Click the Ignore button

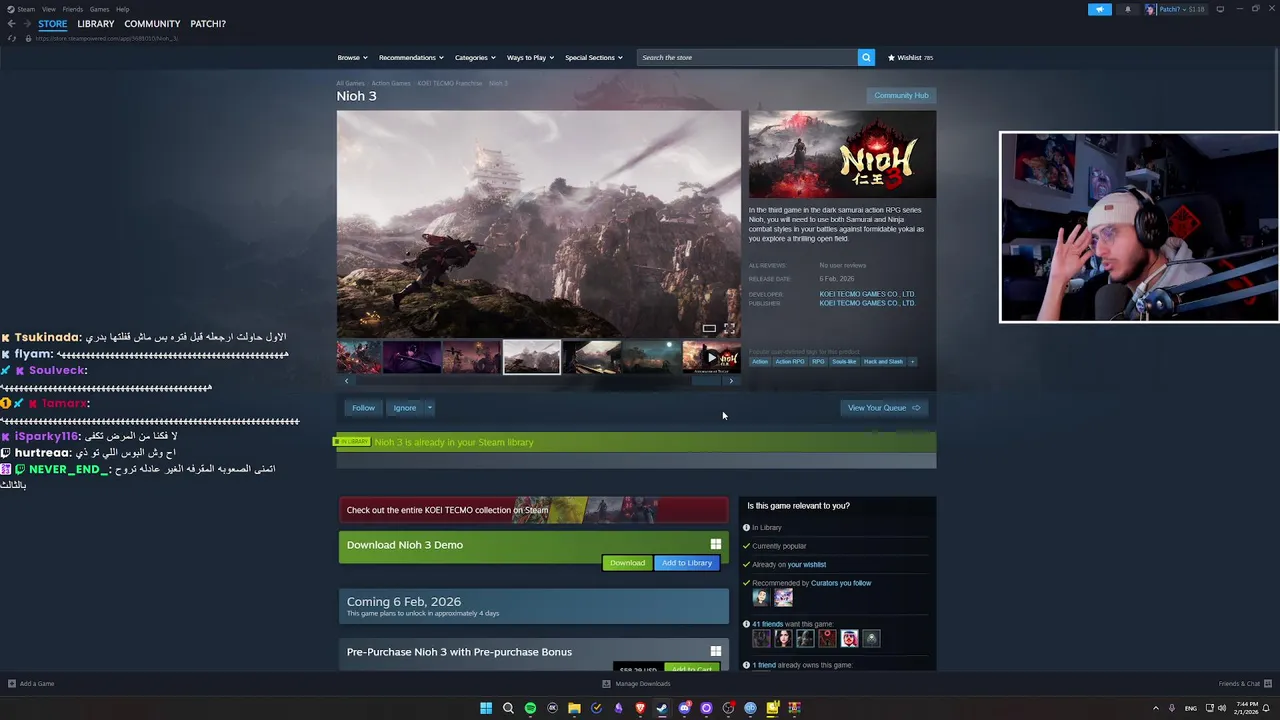tap(405, 408)
